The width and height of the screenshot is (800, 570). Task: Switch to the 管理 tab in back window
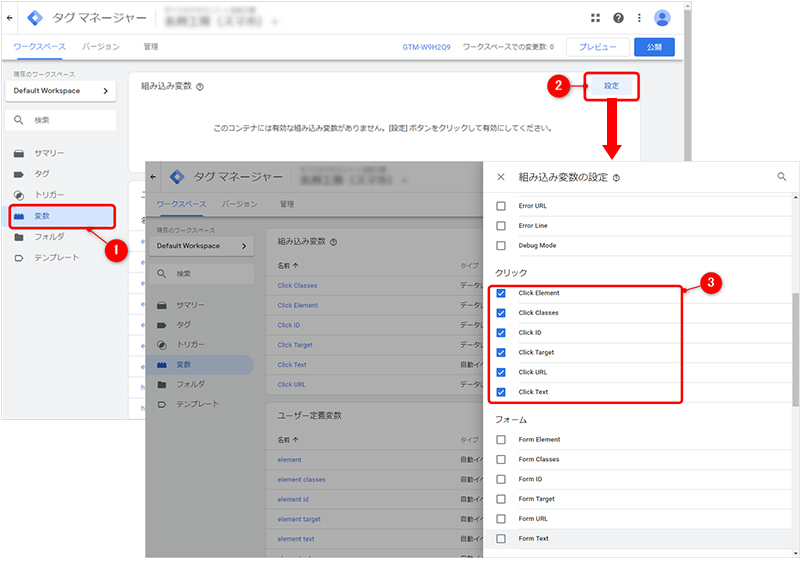click(x=151, y=46)
